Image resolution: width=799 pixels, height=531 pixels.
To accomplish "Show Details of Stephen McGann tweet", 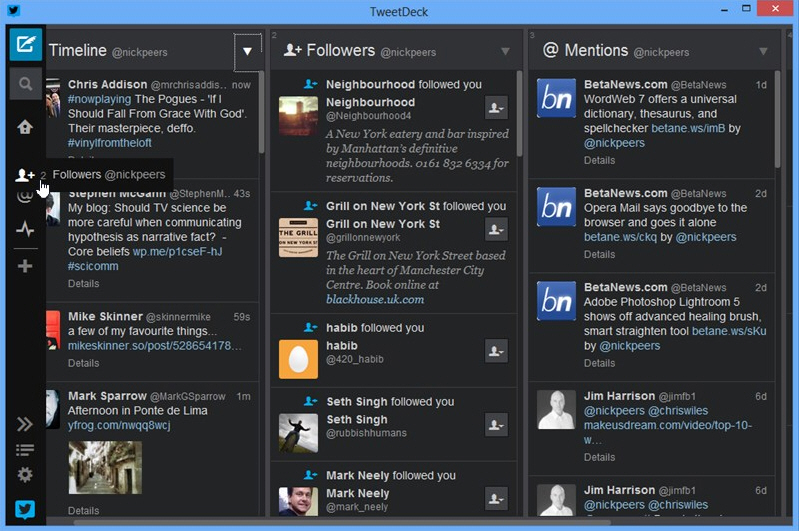I will (x=84, y=284).
